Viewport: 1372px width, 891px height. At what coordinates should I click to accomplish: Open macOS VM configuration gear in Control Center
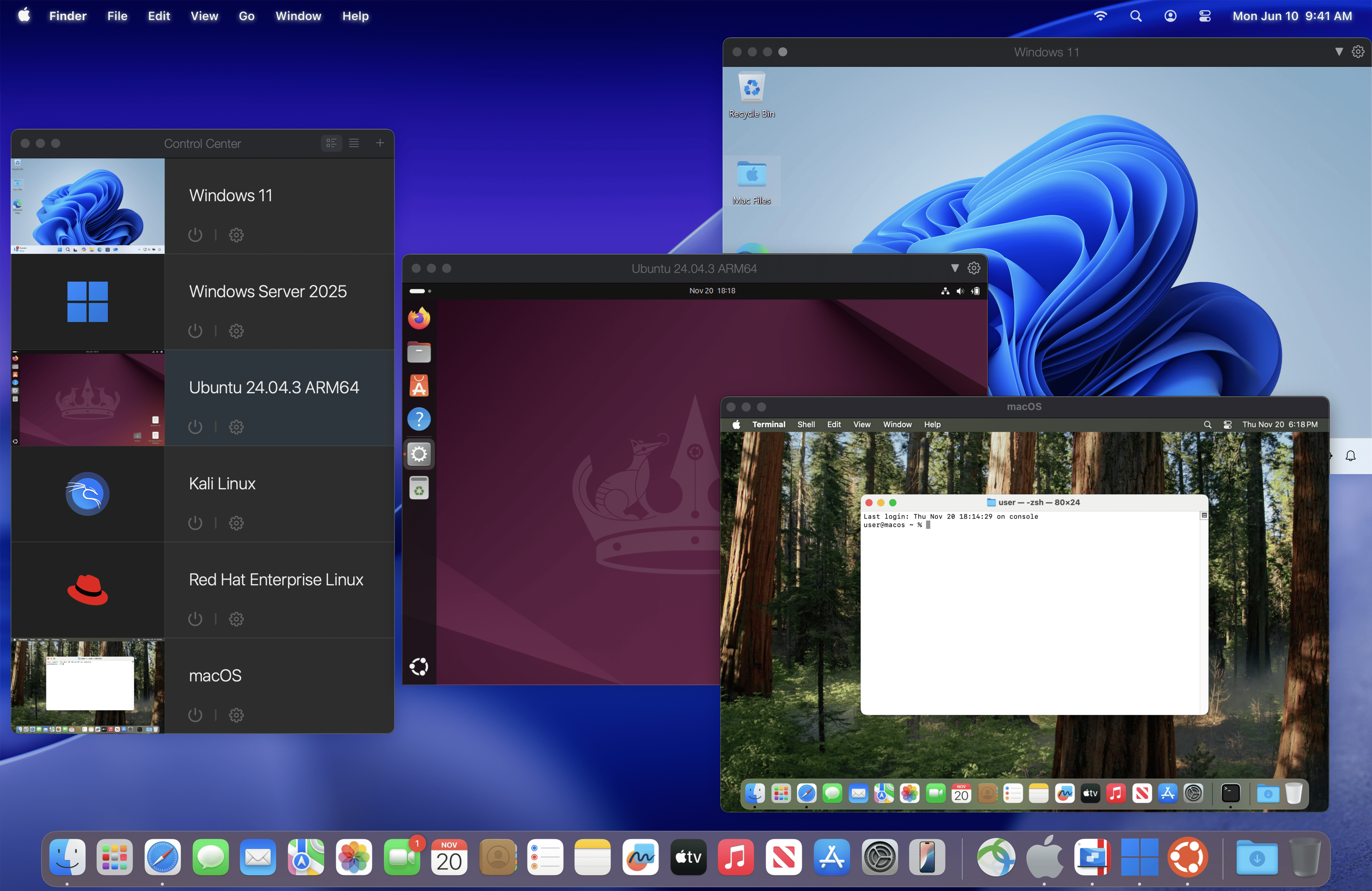point(236,715)
